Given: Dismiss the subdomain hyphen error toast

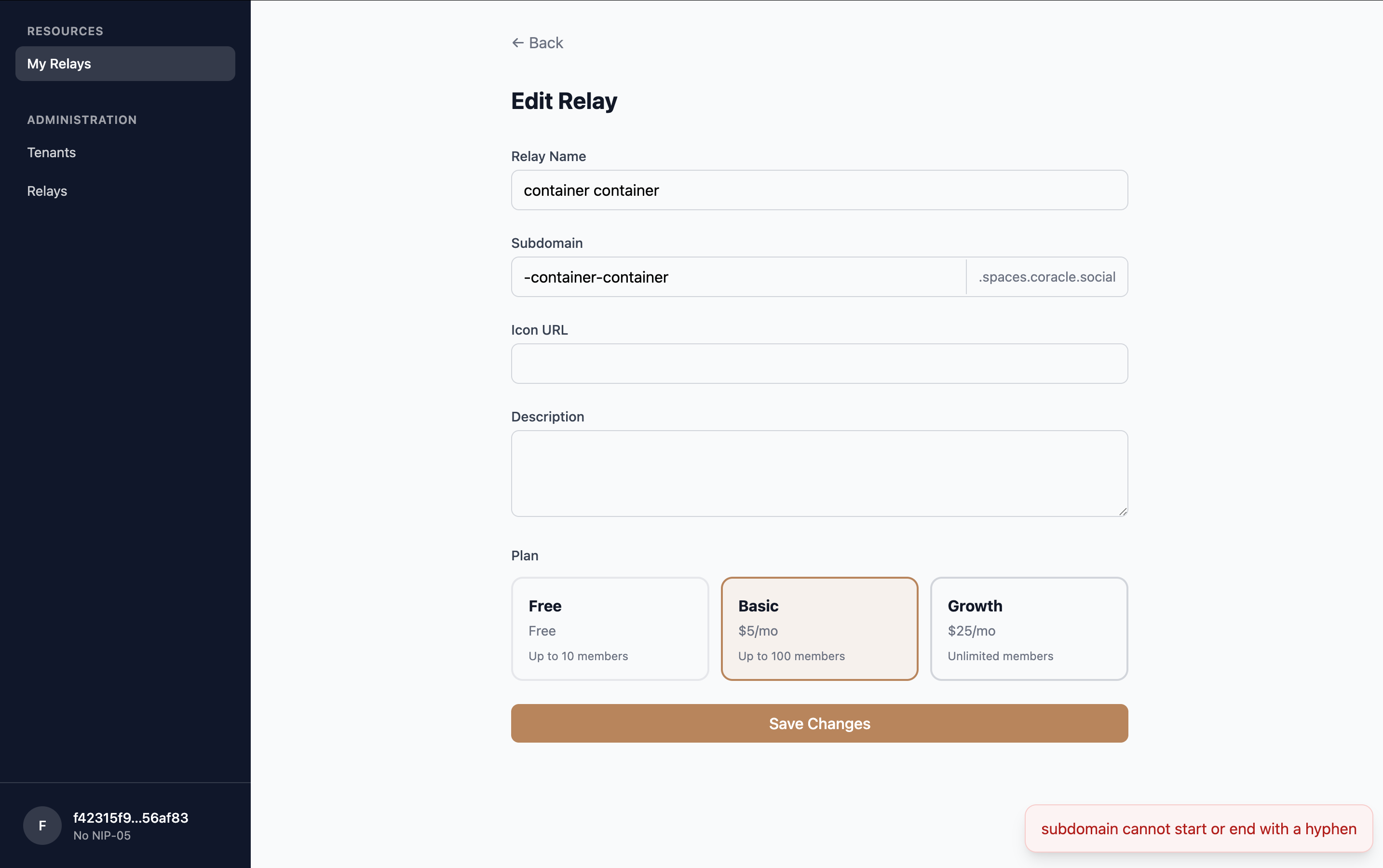Looking at the screenshot, I should tap(1199, 828).
